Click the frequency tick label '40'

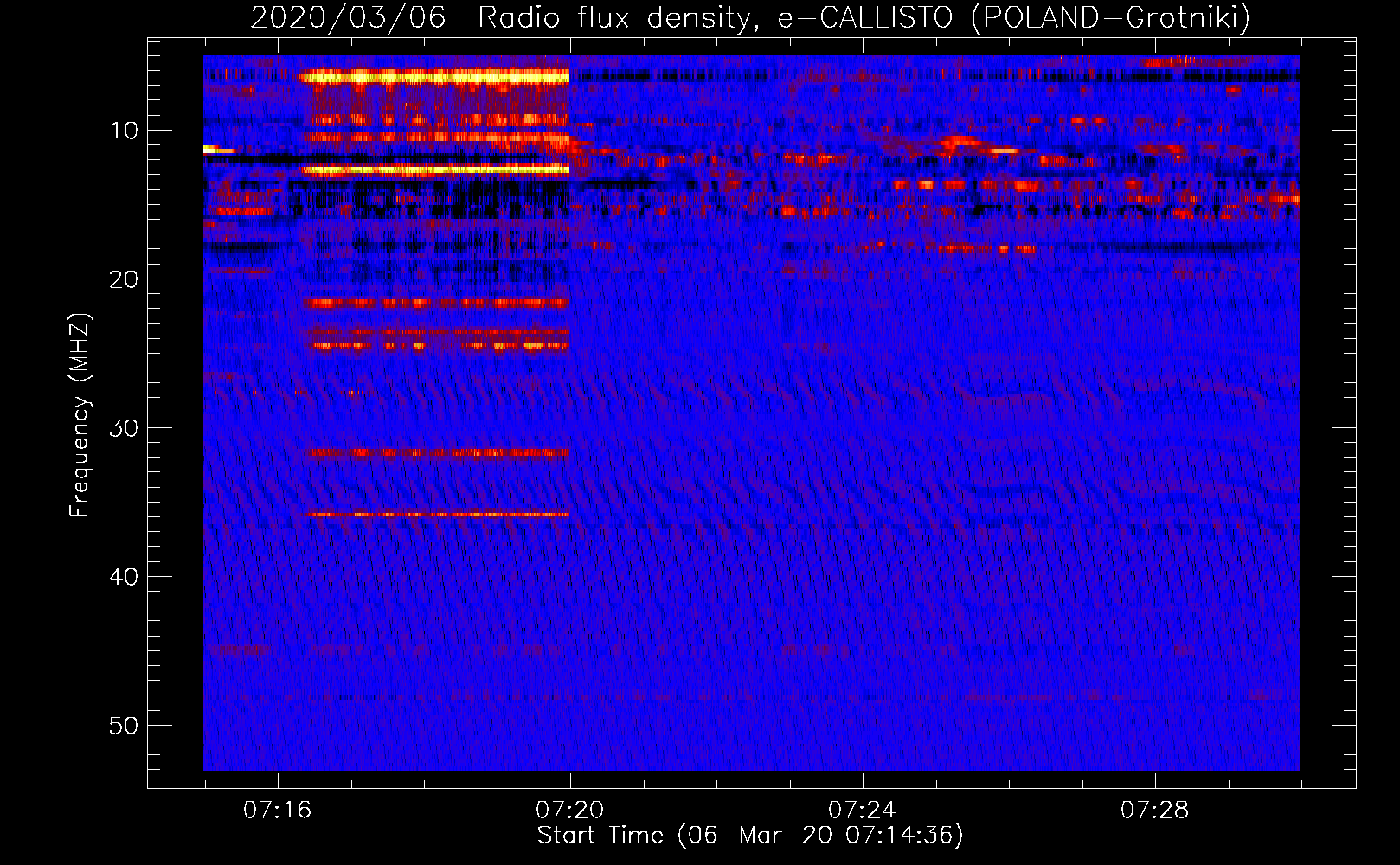click(125, 577)
